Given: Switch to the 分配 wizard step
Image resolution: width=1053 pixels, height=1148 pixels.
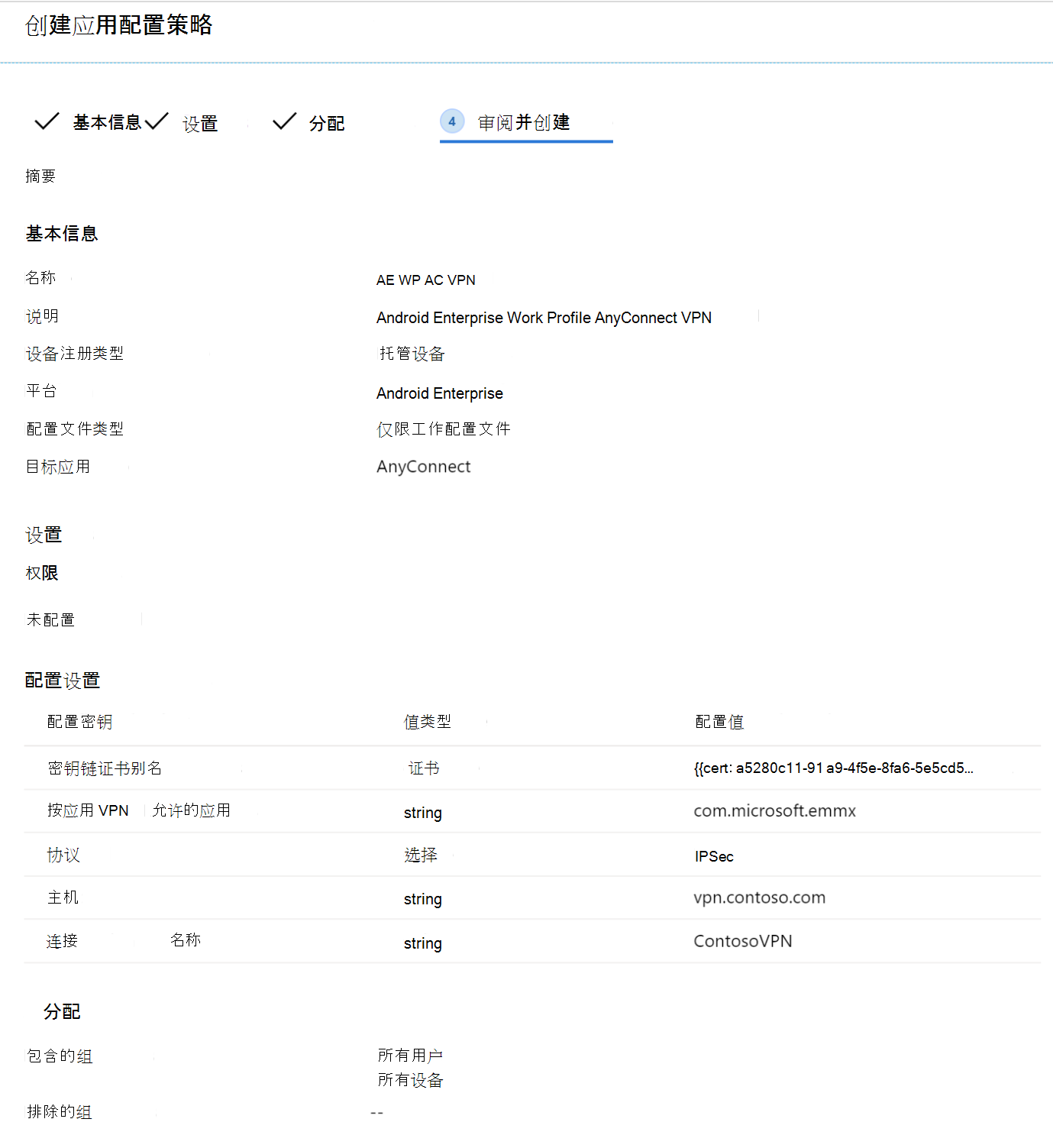Looking at the screenshot, I should 327,123.
